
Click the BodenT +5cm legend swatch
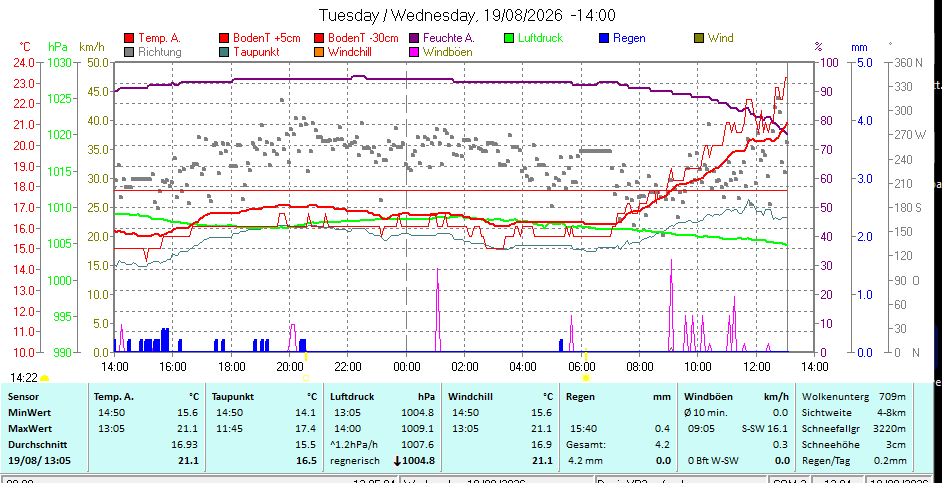tap(223, 38)
